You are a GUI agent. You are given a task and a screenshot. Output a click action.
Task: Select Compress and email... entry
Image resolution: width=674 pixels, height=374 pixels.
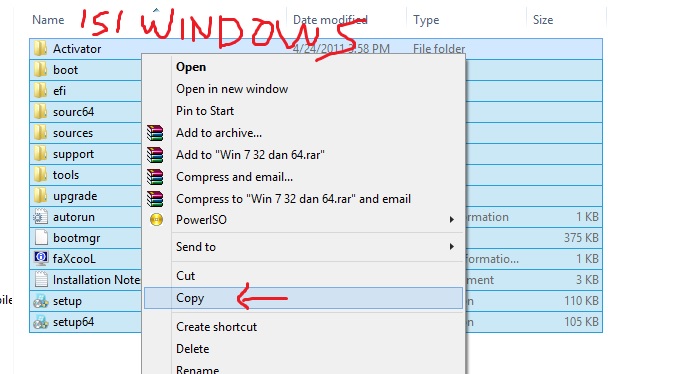pyautogui.click(x=234, y=177)
